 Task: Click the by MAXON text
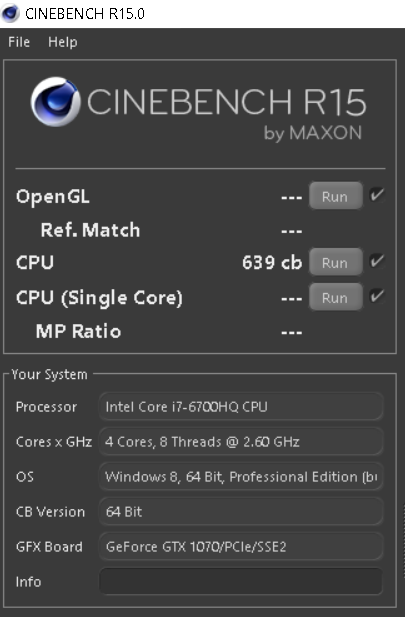[313, 133]
